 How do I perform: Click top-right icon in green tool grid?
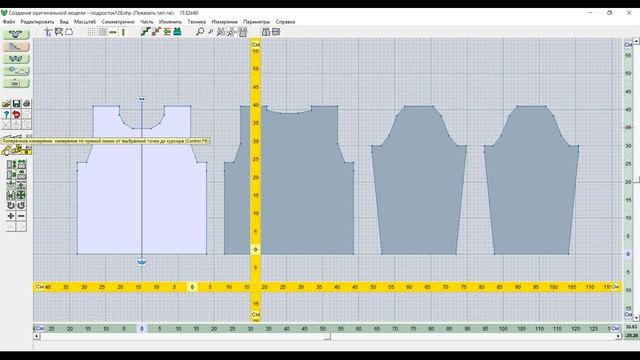pos(21,164)
